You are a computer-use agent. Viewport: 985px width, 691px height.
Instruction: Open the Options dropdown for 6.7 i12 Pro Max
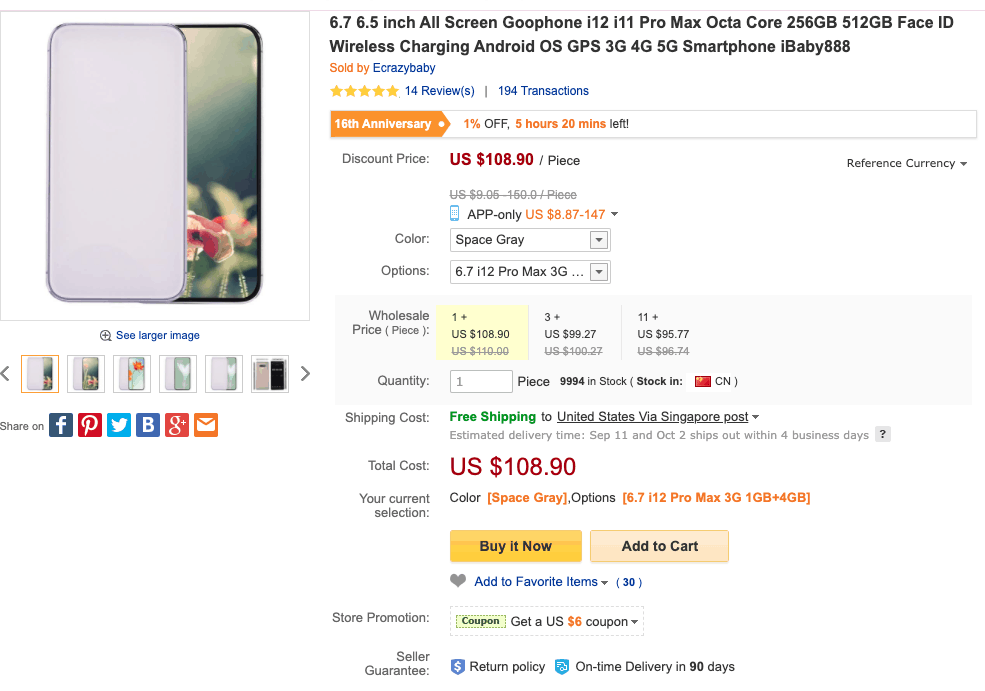coord(530,272)
